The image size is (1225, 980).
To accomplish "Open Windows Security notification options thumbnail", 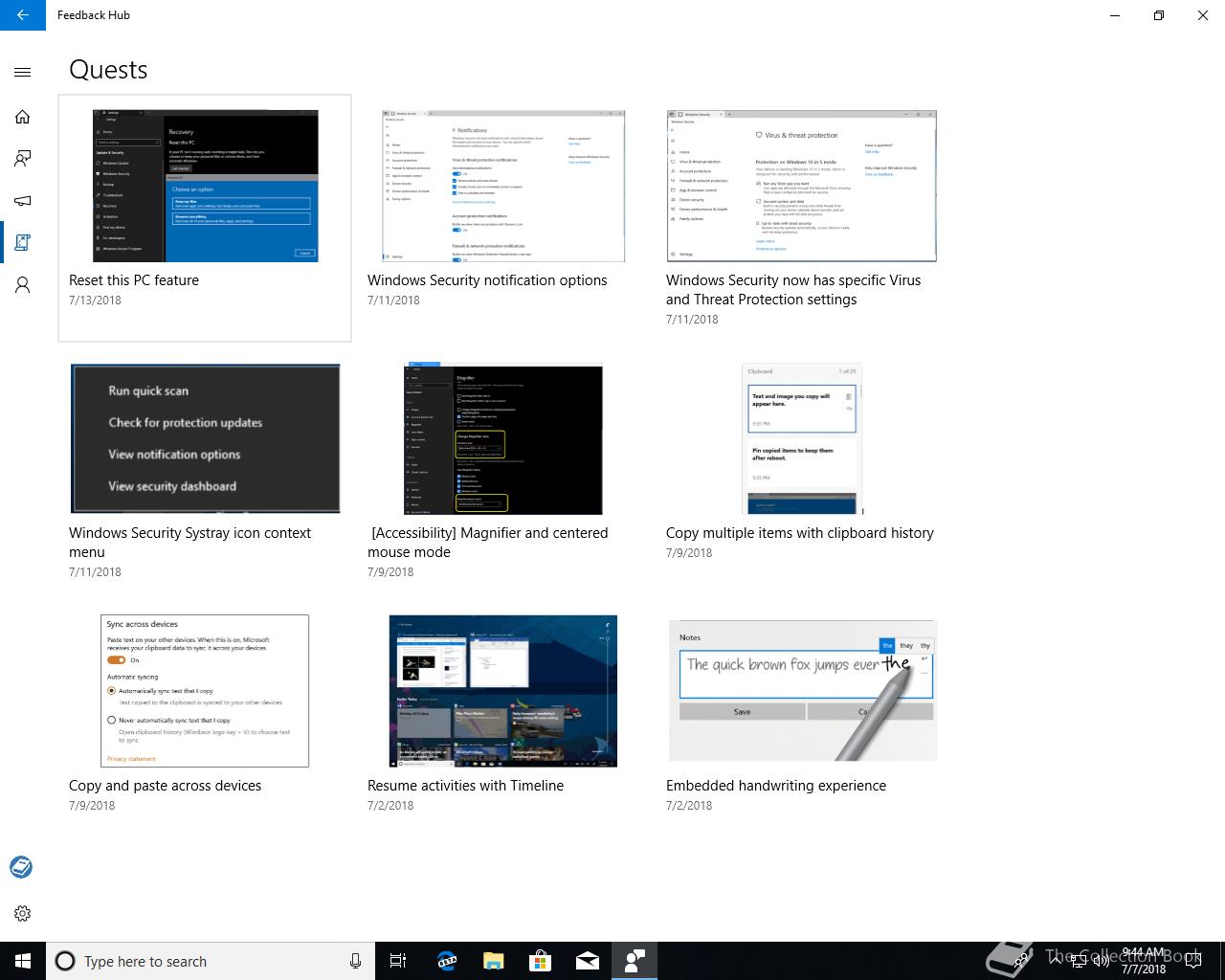I will [503, 186].
